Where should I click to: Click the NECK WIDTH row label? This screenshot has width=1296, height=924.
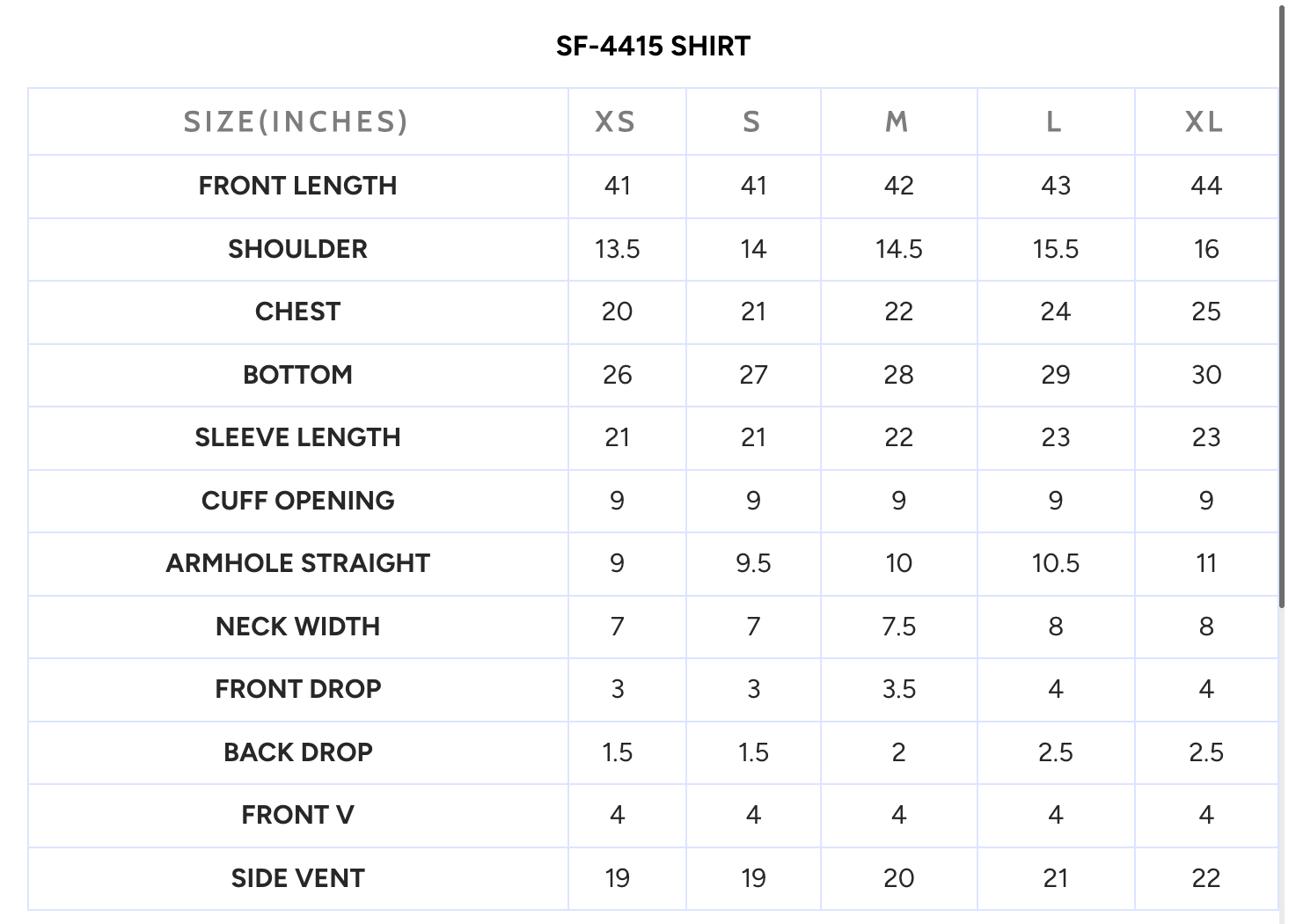(297, 627)
